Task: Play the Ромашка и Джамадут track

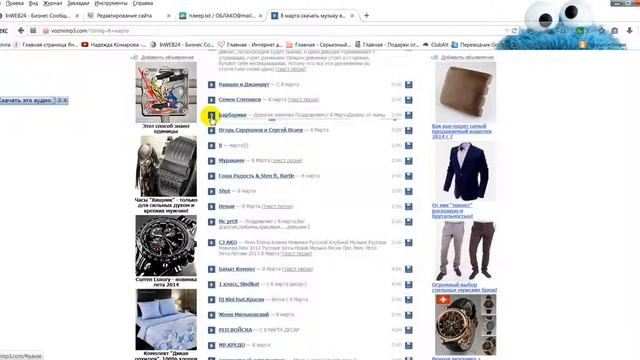Action: coord(211,84)
